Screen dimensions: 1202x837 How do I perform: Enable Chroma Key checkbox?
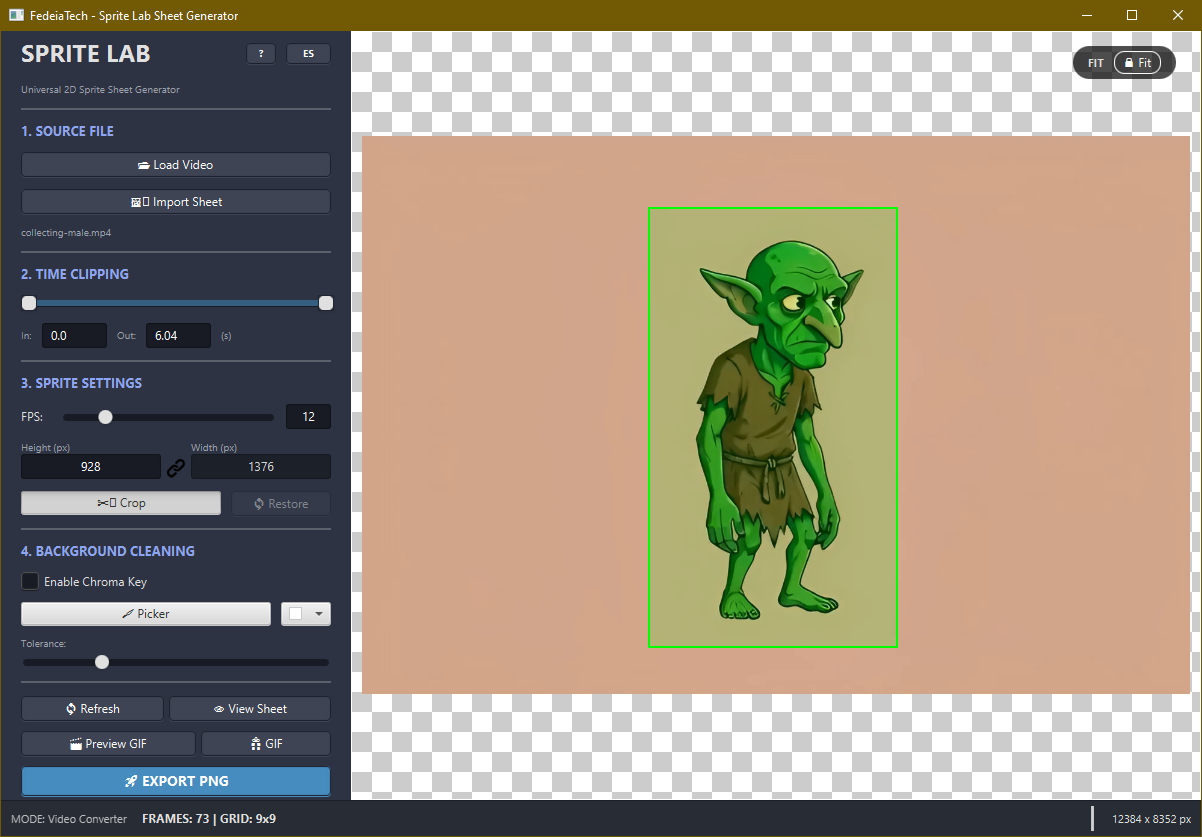click(x=31, y=582)
